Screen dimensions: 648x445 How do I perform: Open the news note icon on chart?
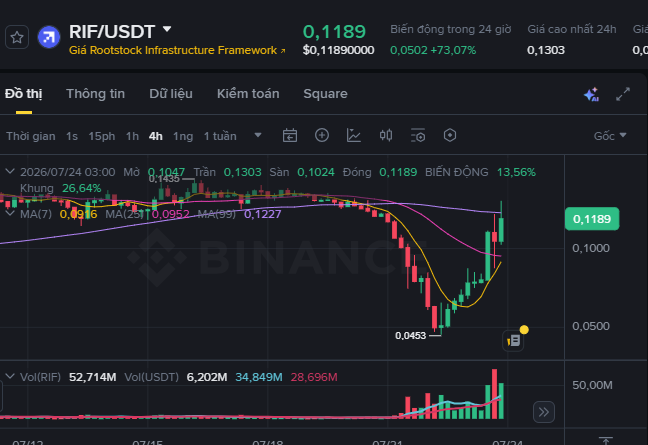513,341
